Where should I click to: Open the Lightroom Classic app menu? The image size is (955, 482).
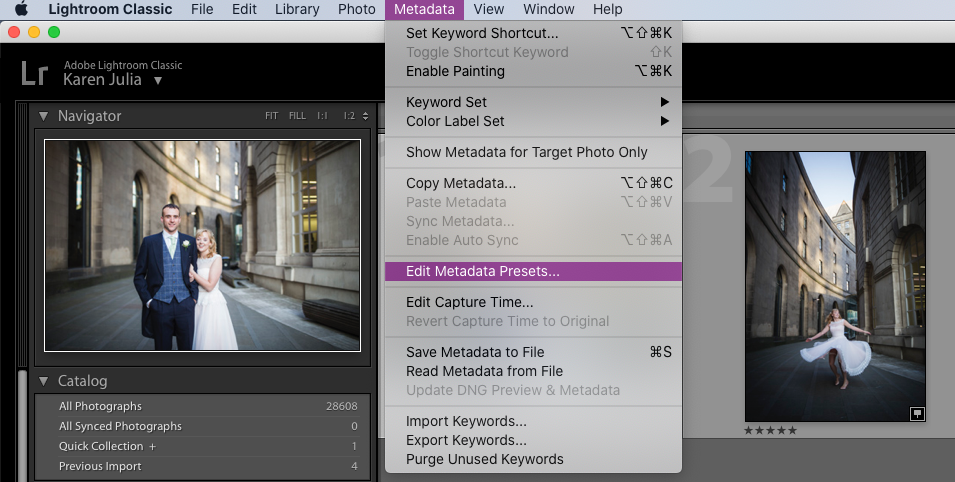(x=110, y=9)
